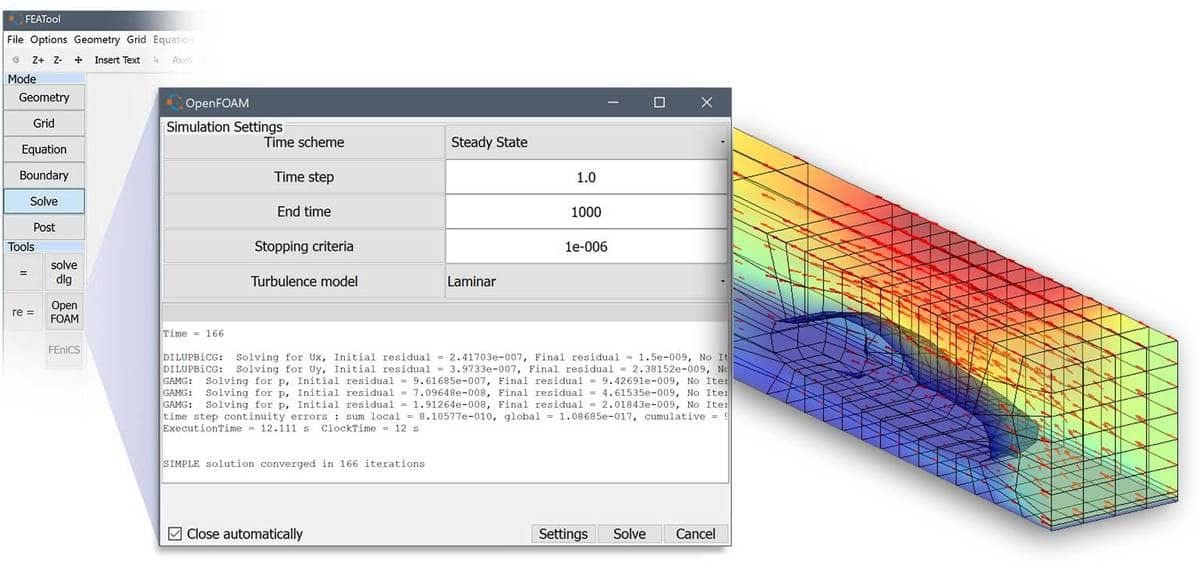This screenshot has width=1200, height=566.
Task: Open the Grid menu
Action: point(136,40)
